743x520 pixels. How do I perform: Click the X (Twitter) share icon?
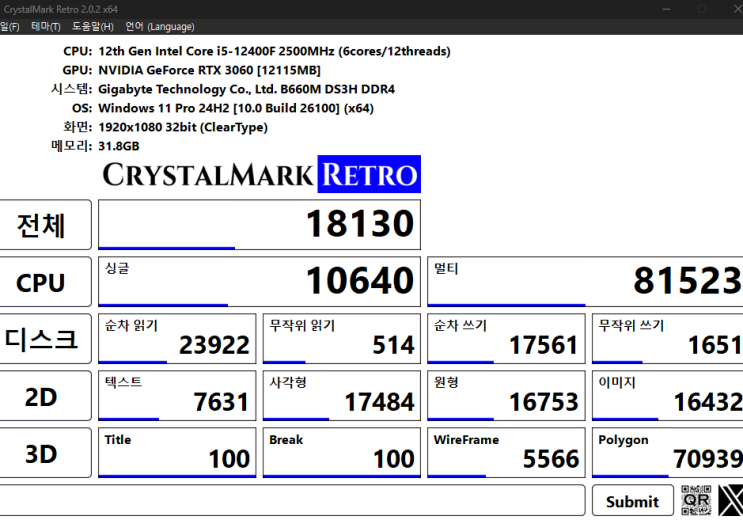click(x=730, y=500)
